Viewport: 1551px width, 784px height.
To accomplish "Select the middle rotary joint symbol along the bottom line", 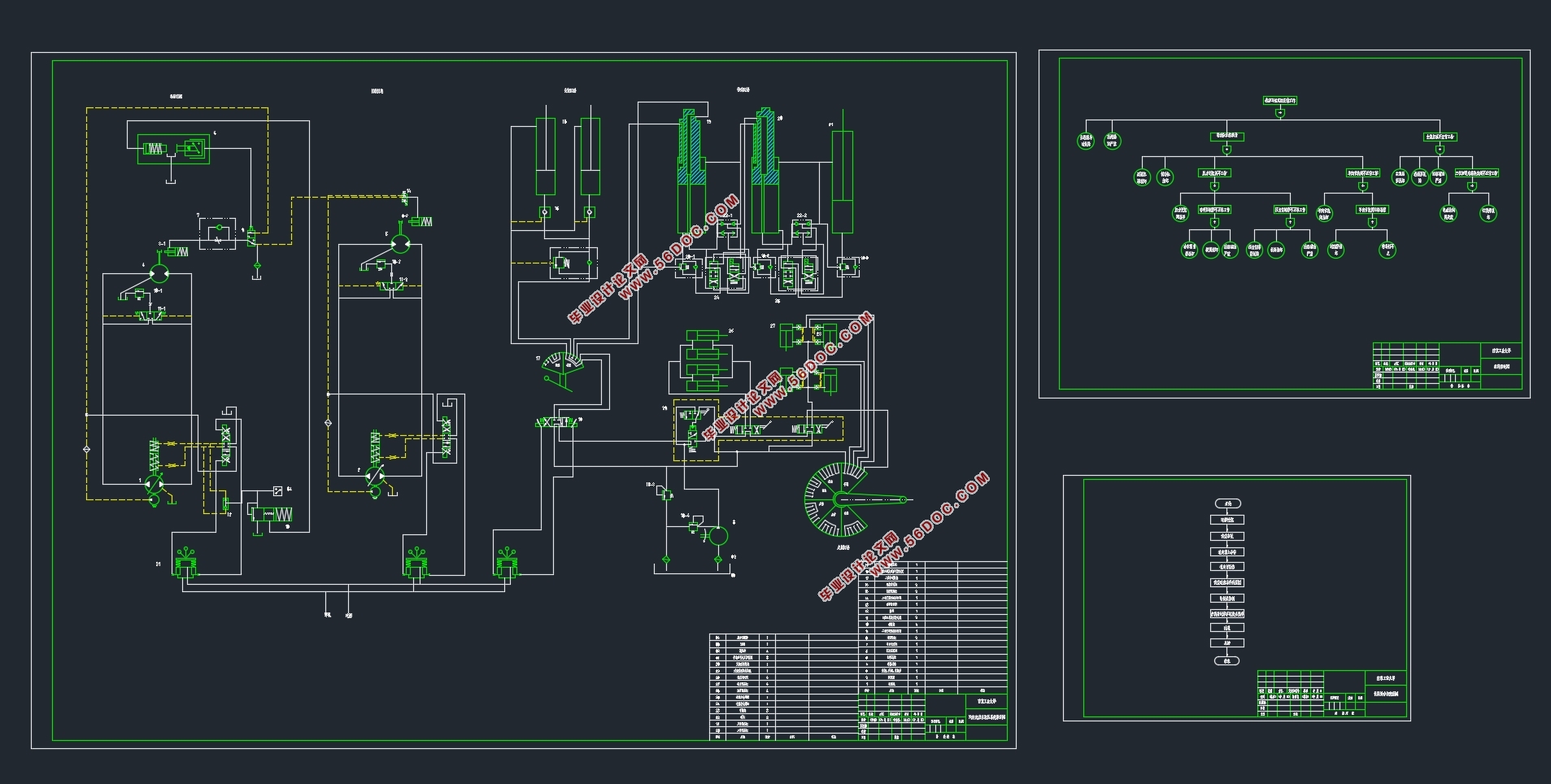I will 417,562.
